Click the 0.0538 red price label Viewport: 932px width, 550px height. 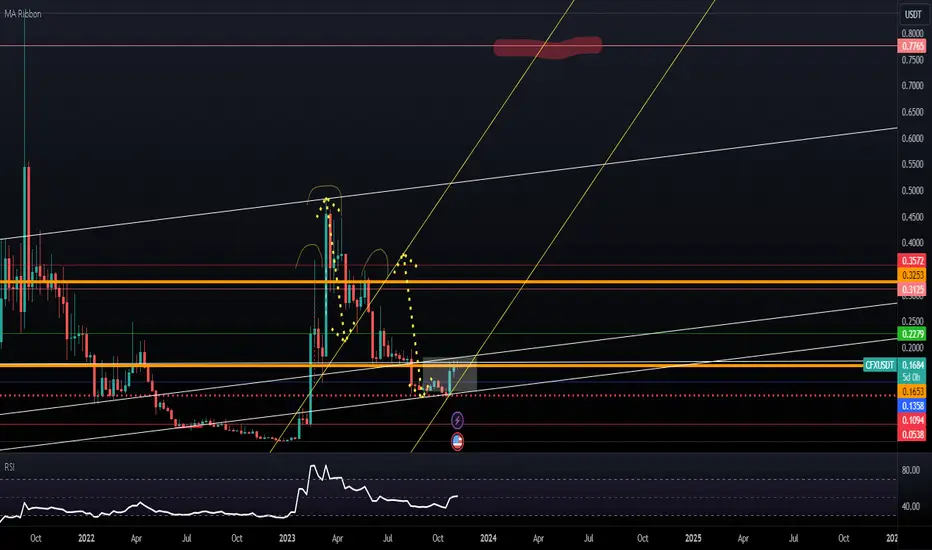pos(912,434)
